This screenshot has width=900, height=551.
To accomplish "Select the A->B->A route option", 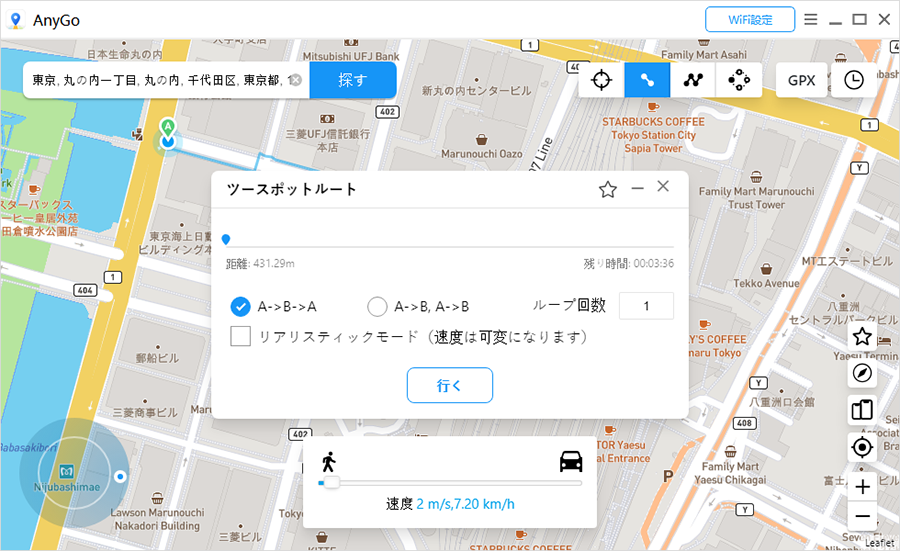I will 240,307.
